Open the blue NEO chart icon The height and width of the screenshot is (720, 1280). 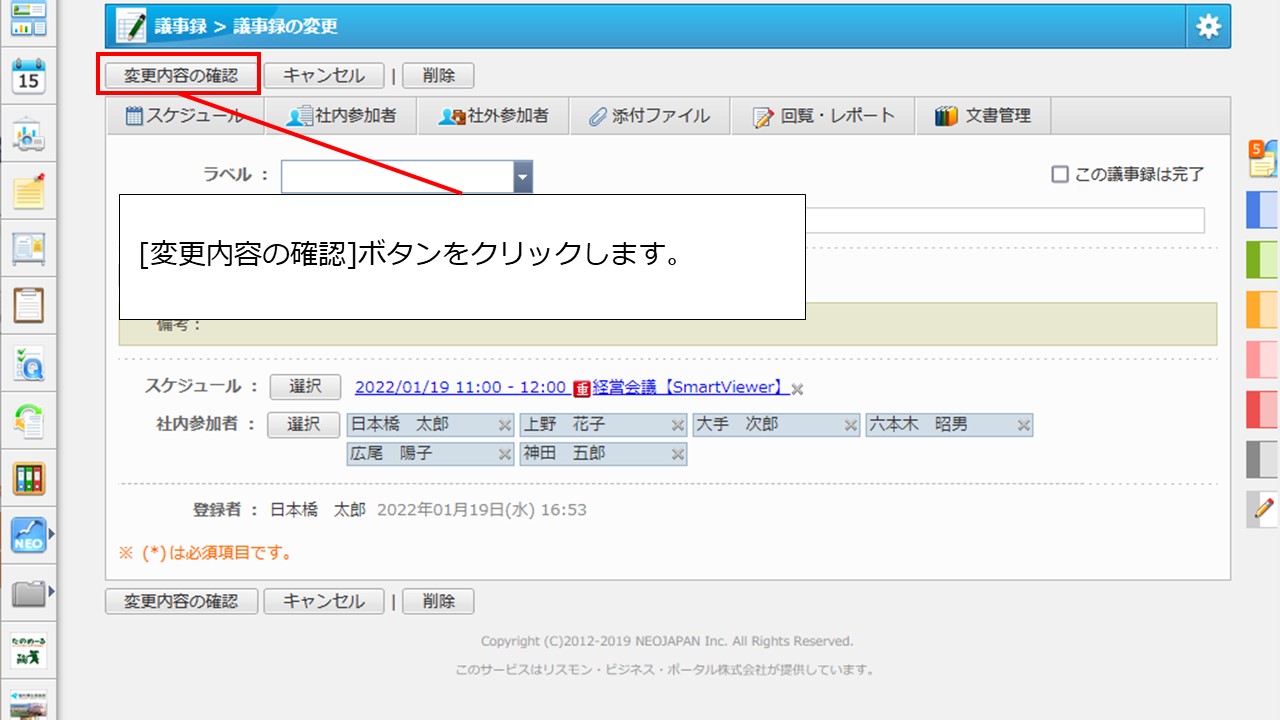click(x=28, y=536)
